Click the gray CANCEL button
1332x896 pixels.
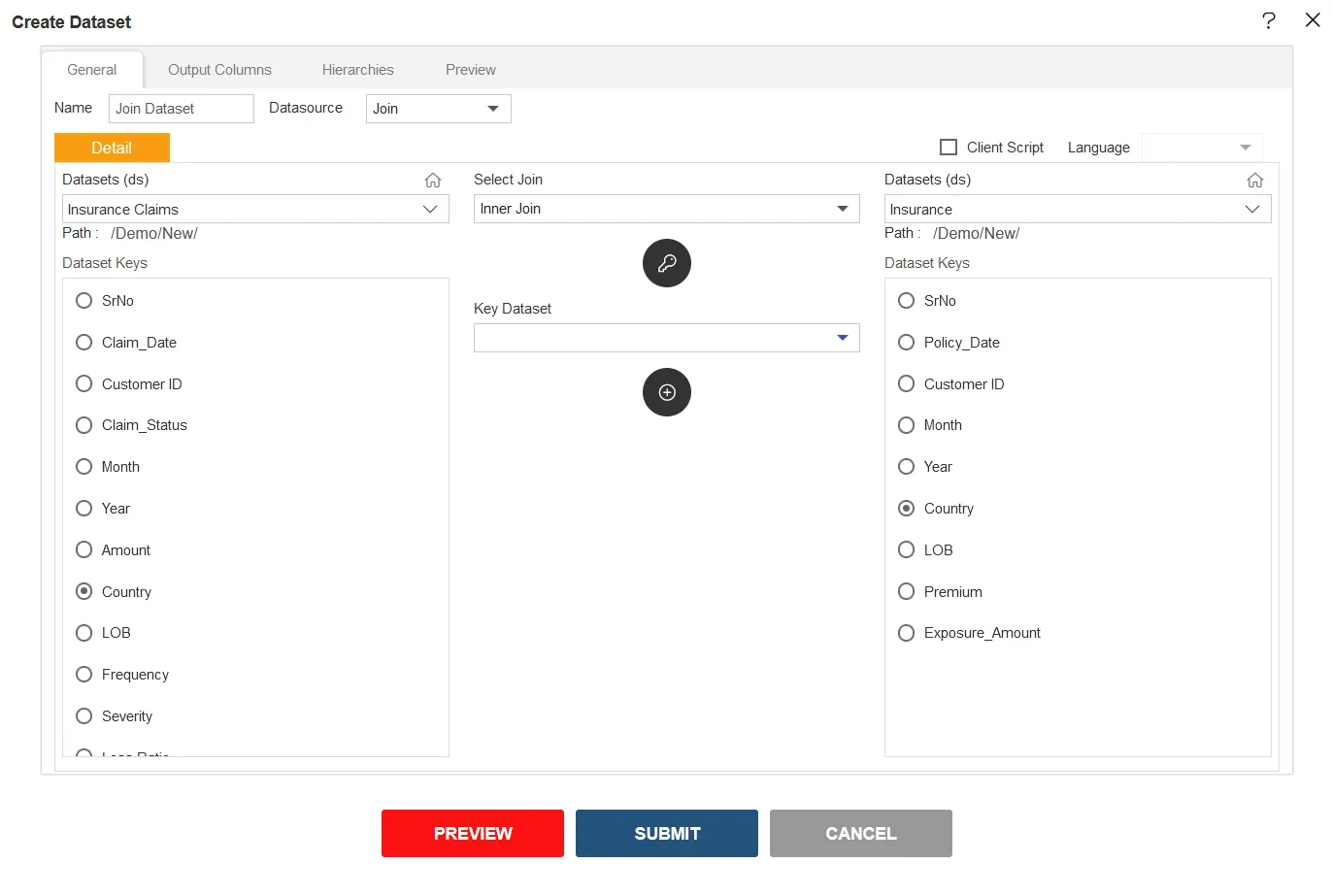(x=861, y=834)
